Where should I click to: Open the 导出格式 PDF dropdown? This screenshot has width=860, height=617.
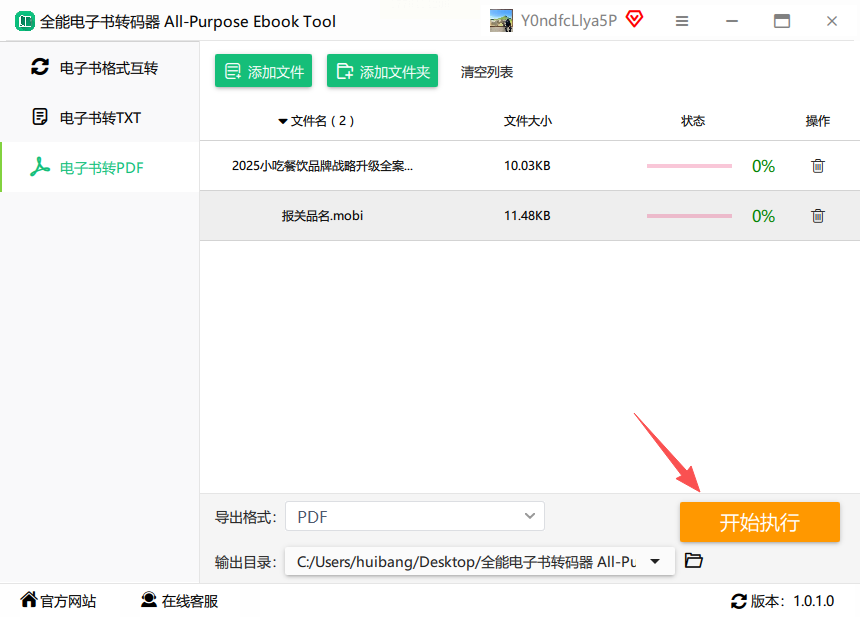[415, 516]
